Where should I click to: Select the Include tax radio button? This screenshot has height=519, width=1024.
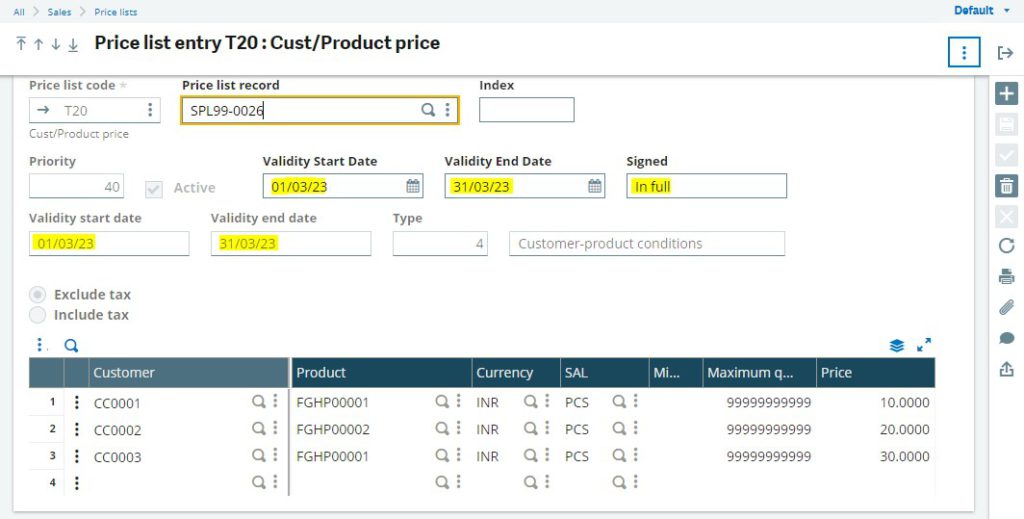pyautogui.click(x=38, y=315)
